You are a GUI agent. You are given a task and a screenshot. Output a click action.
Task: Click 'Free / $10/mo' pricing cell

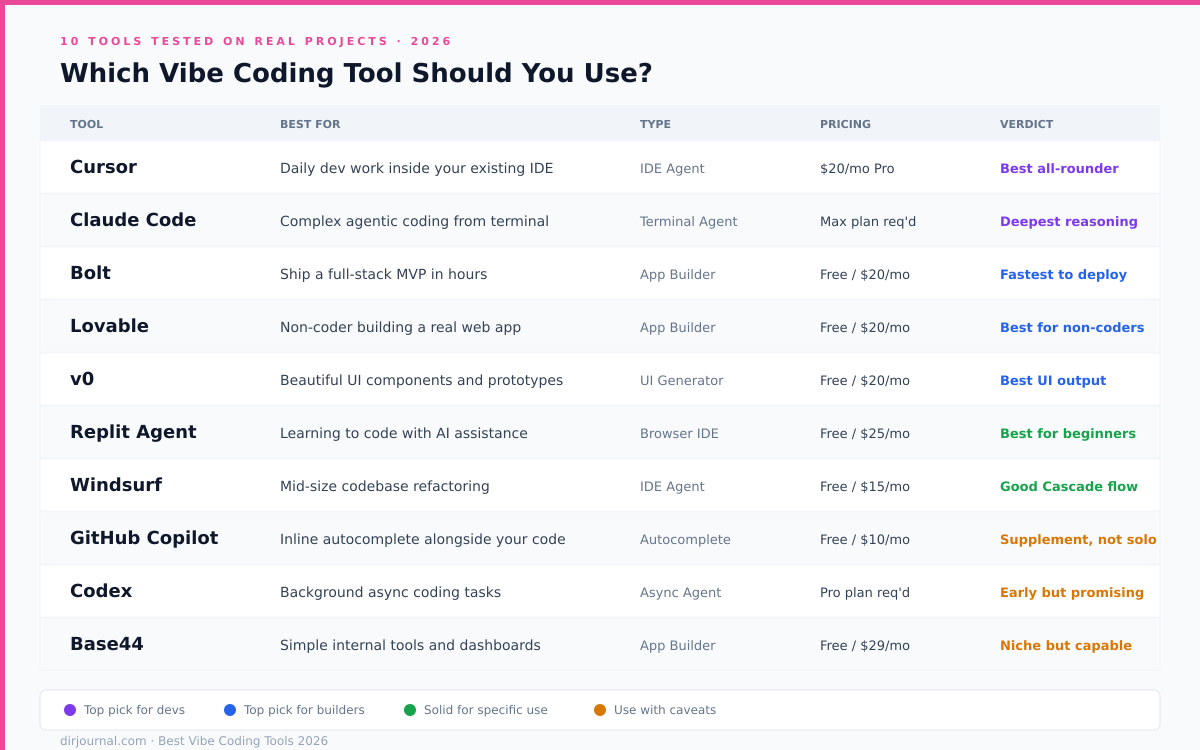(x=865, y=539)
